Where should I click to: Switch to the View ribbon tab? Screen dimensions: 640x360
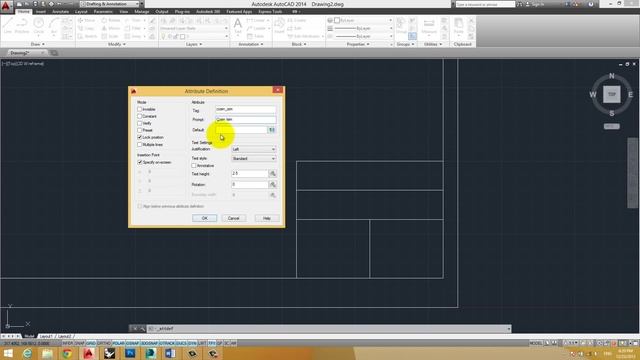(x=124, y=12)
